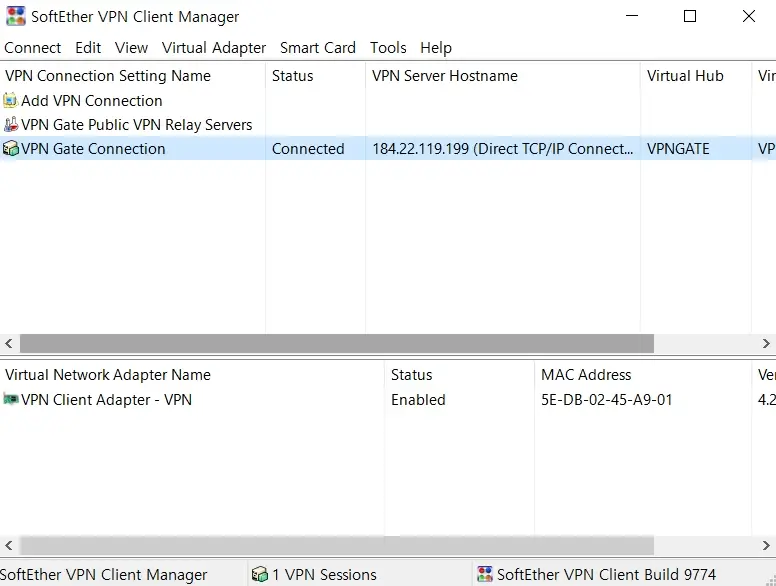The width and height of the screenshot is (776, 586).
Task: Select VPN Client Adapter - VPN row
Action: click(x=388, y=399)
